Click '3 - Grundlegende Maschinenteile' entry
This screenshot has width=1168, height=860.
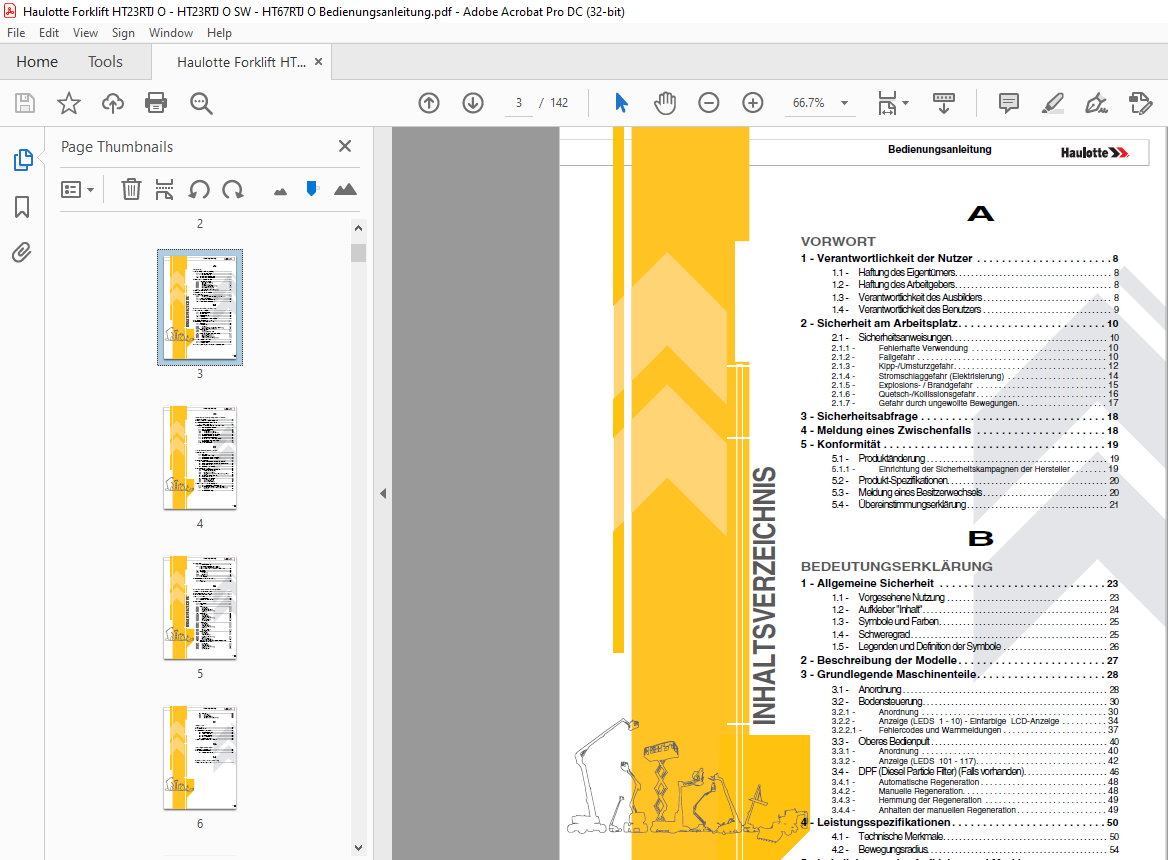[959, 675]
